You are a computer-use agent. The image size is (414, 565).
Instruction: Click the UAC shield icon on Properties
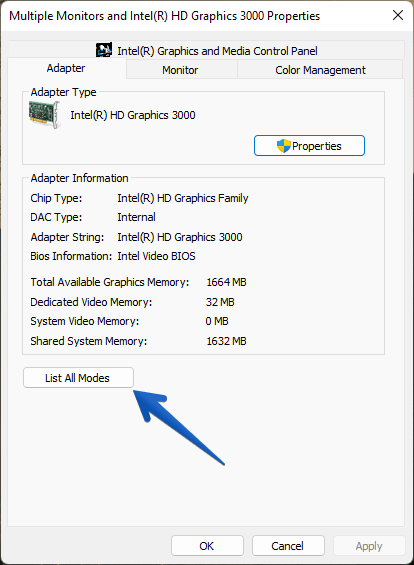point(284,146)
